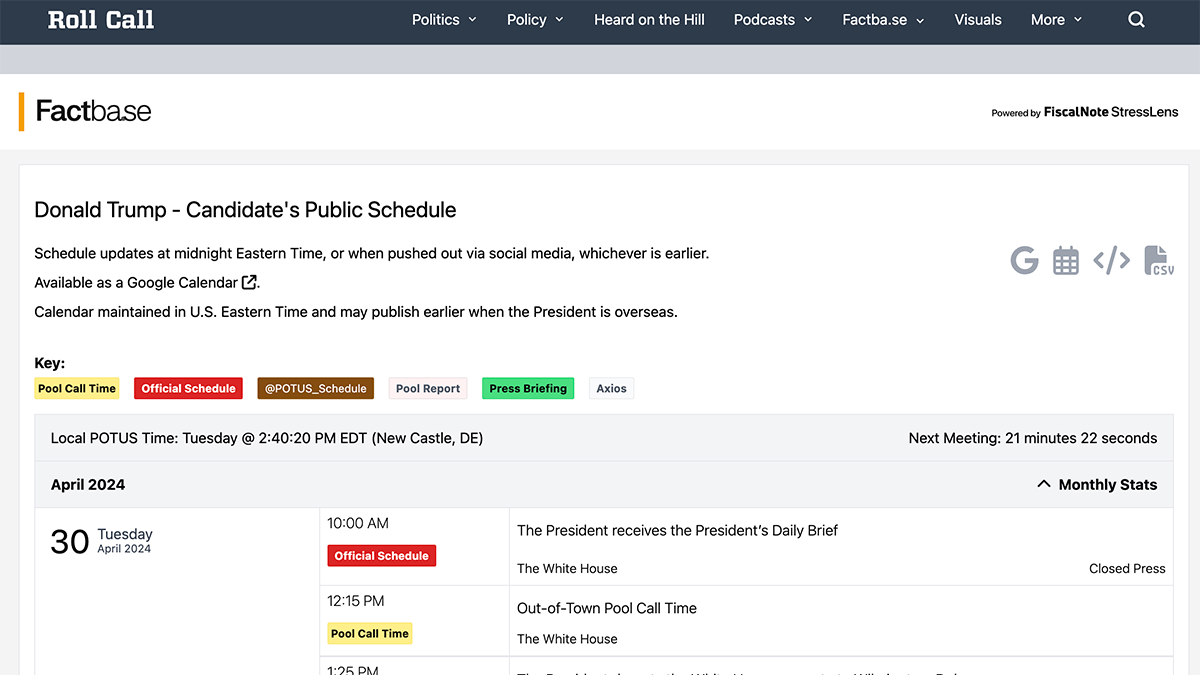
Task: Click the Next Meeting countdown text
Action: (x=1033, y=438)
